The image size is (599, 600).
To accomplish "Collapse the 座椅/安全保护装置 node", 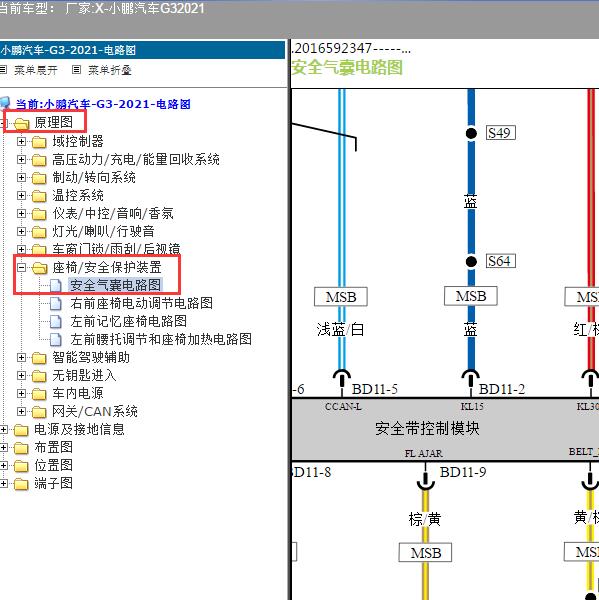I will click(x=21, y=267).
